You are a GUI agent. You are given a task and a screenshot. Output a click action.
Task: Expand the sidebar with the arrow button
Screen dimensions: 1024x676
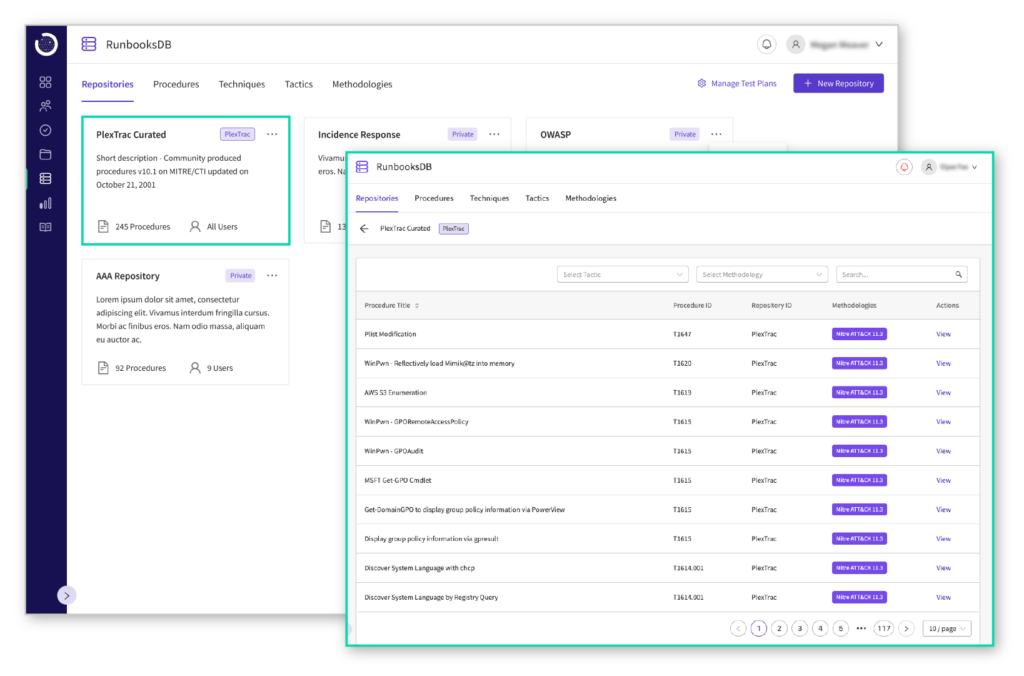[x=66, y=595]
